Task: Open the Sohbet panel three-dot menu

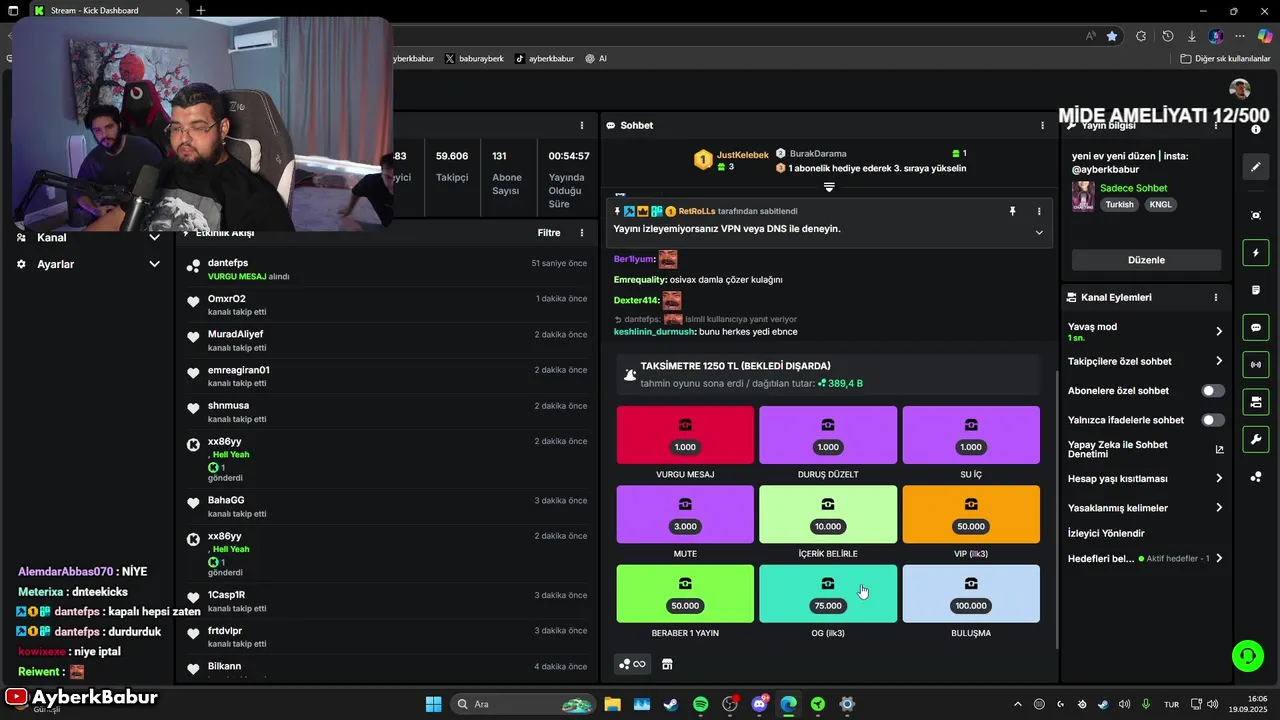Action: [x=1042, y=125]
